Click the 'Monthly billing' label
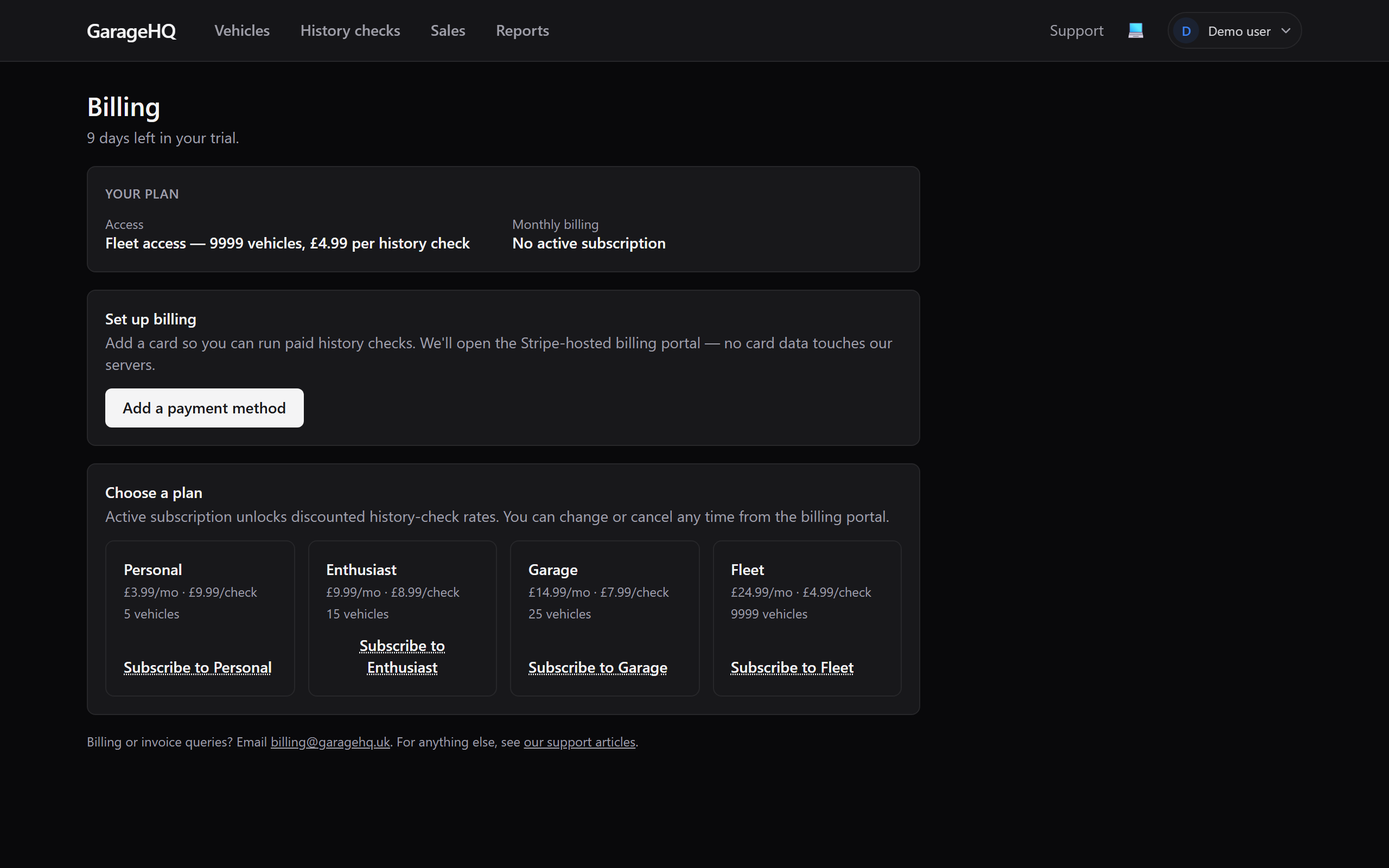1389x868 pixels. (555, 225)
